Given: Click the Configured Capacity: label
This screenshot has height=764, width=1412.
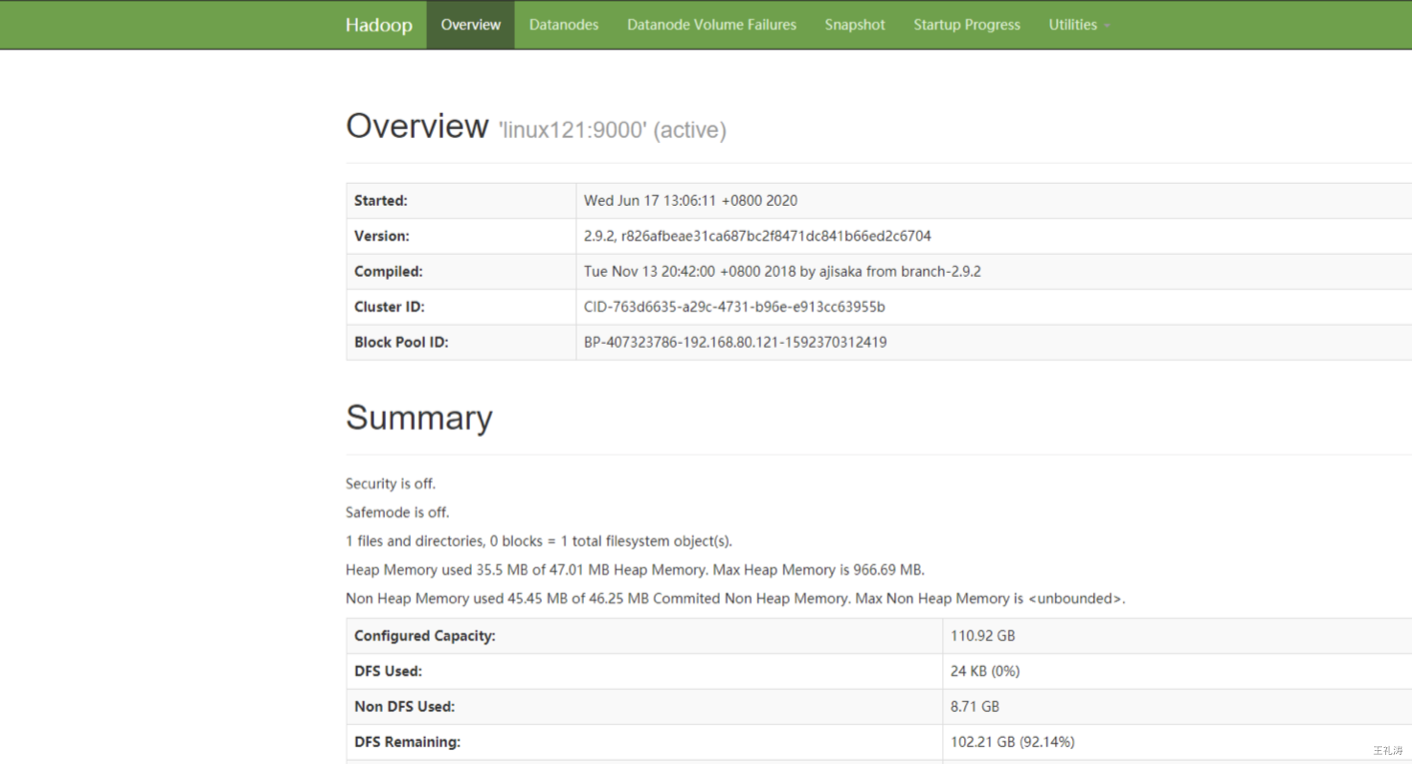Looking at the screenshot, I should coord(425,636).
